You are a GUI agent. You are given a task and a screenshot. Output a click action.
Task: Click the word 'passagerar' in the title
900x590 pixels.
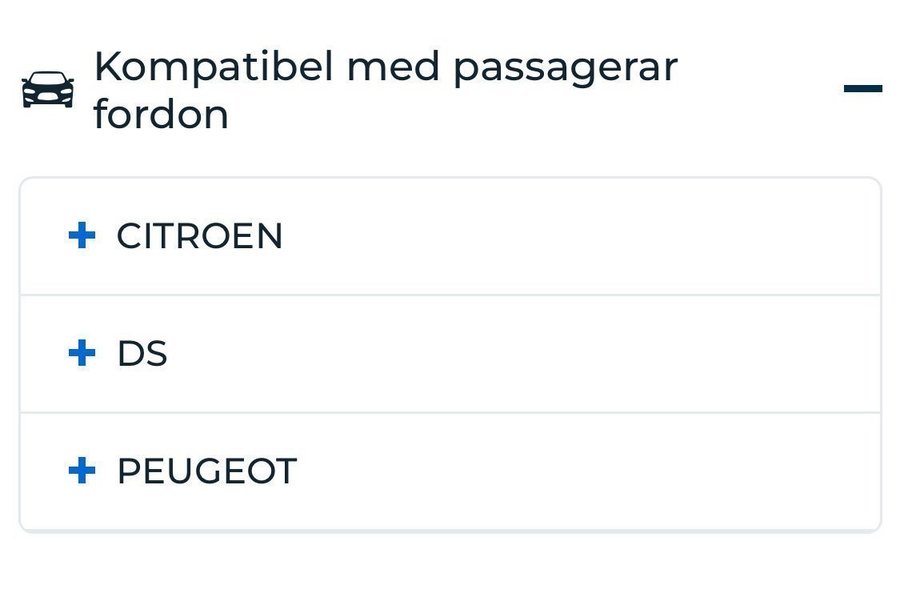pyautogui.click(x=565, y=68)
